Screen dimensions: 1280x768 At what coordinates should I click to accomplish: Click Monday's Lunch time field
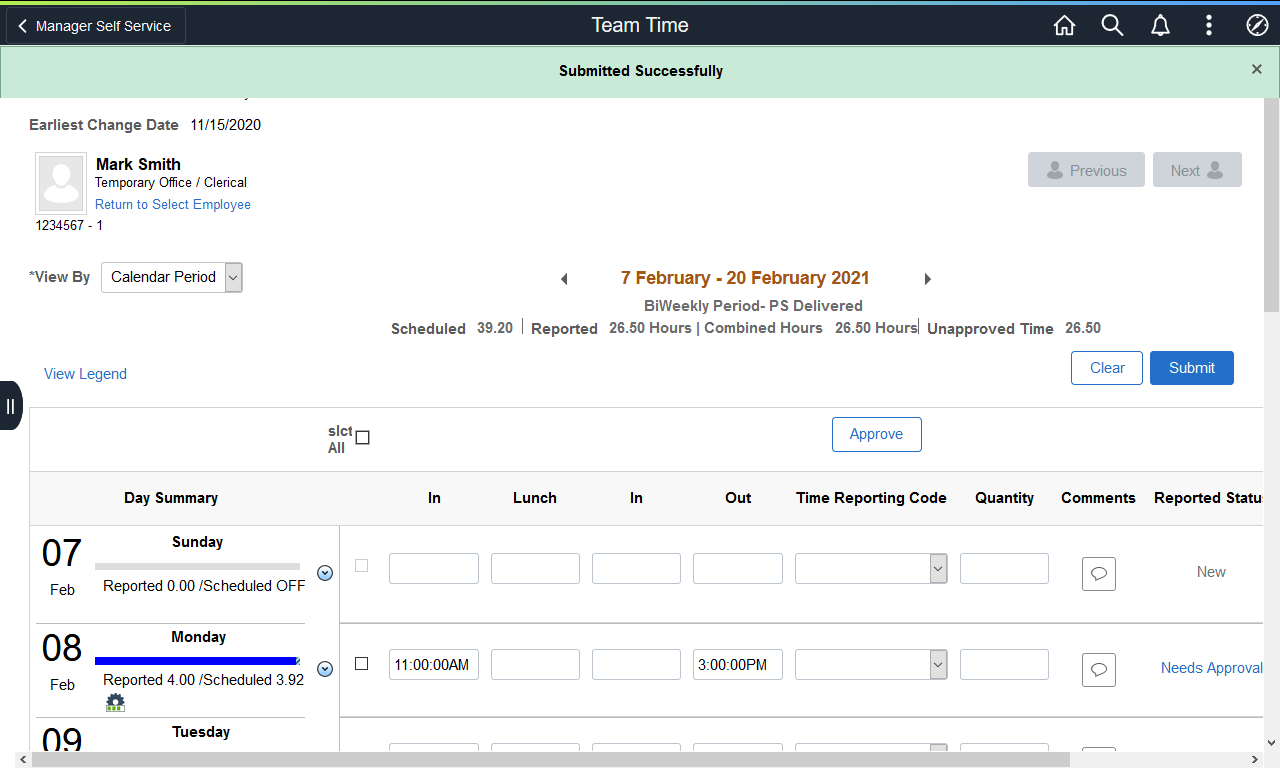[x=535, y=664]
